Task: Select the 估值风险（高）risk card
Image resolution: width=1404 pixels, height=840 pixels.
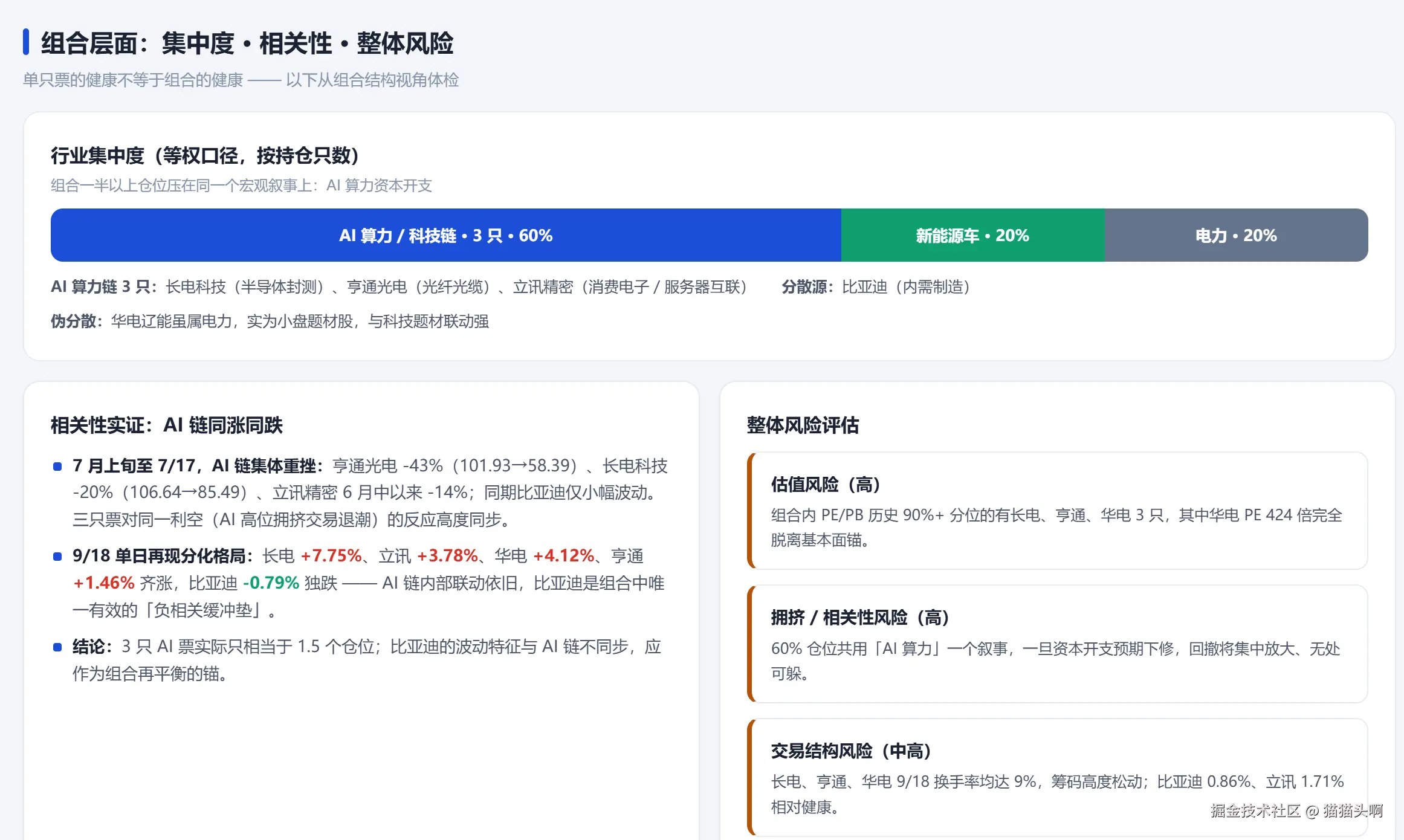Action: click(x=1058, y=511)
